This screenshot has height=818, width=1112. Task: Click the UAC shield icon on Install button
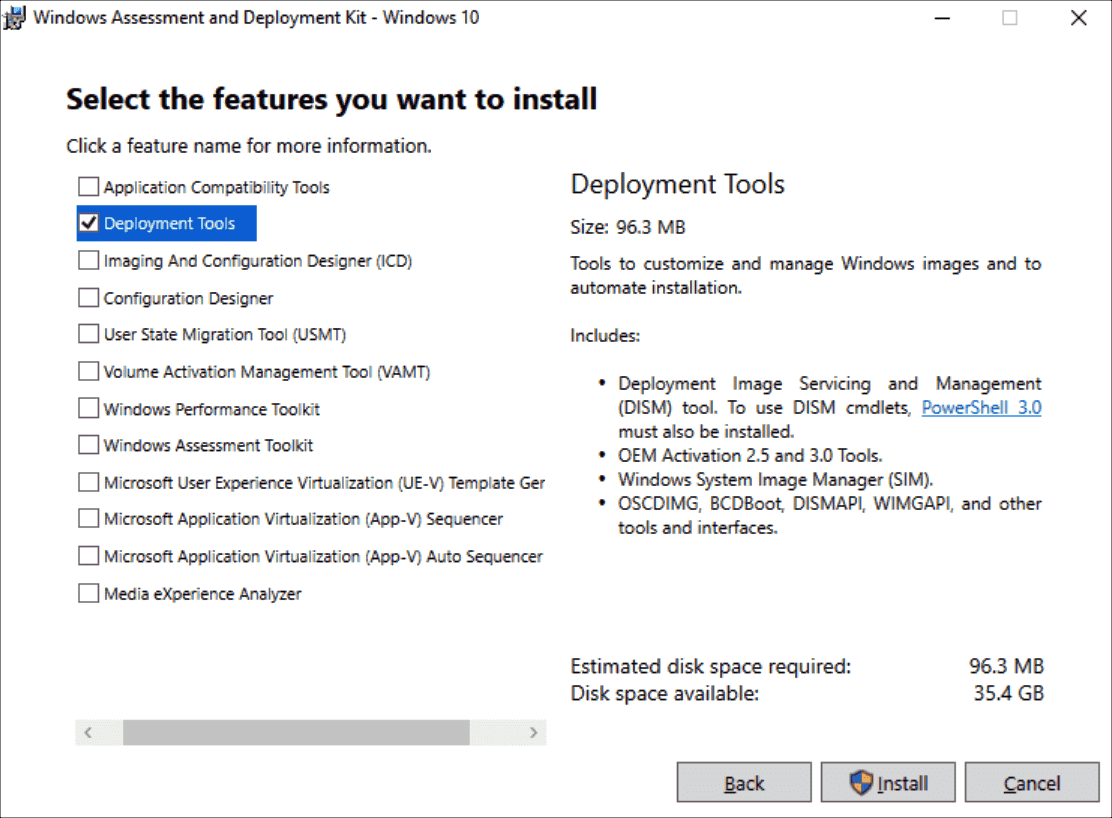861,783
